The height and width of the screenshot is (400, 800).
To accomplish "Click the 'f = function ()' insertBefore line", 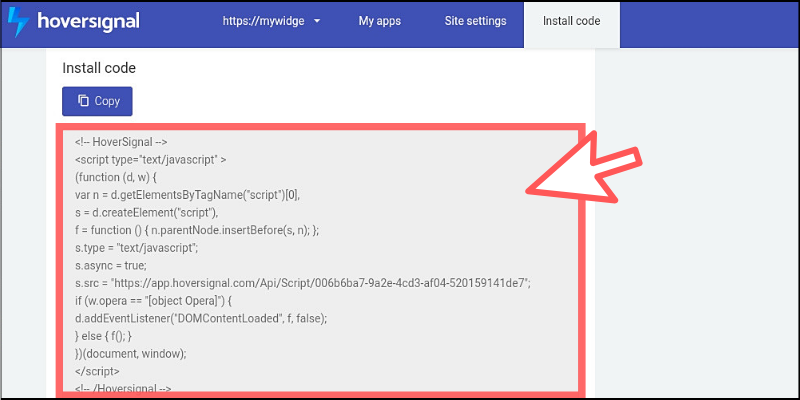I will tap(197, 230).
